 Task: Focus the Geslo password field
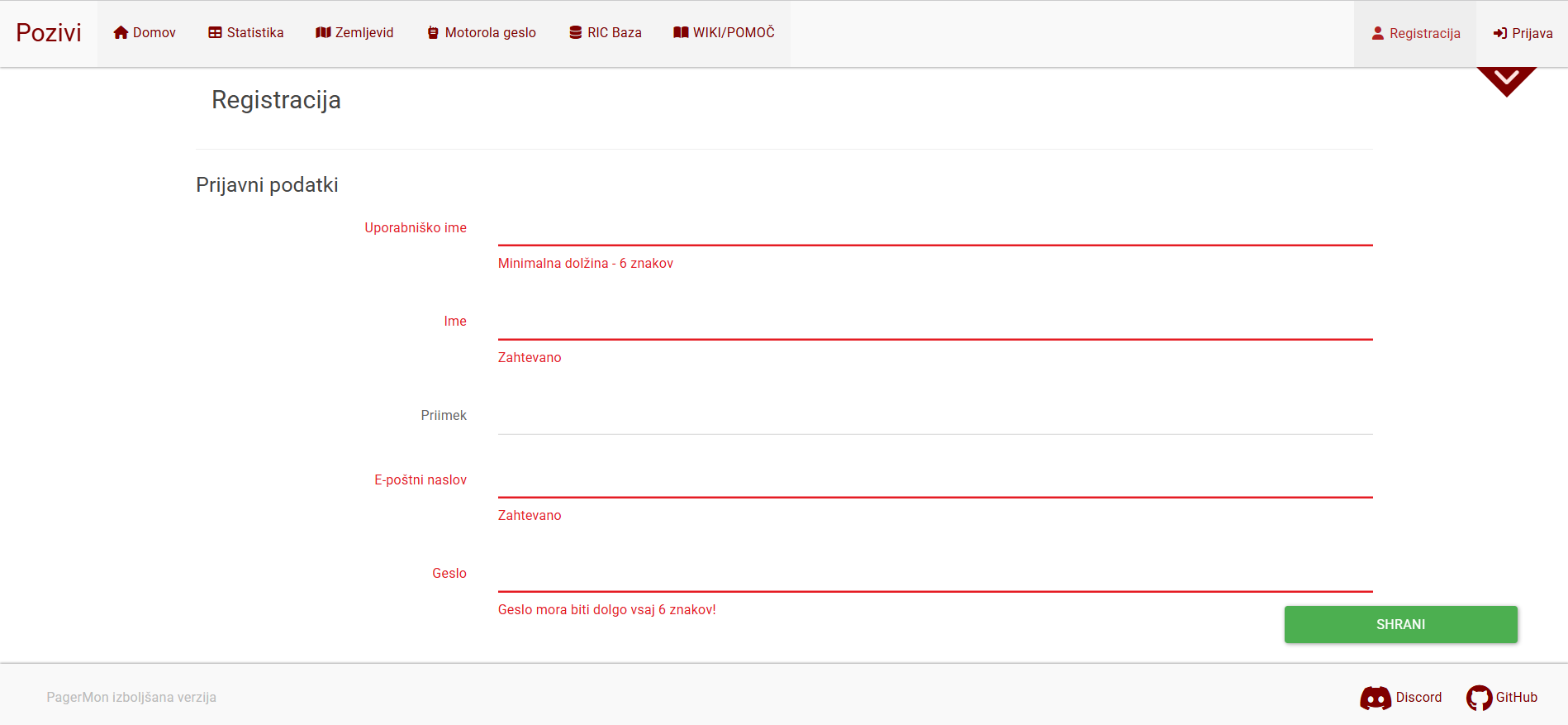(x=935, y=575)
